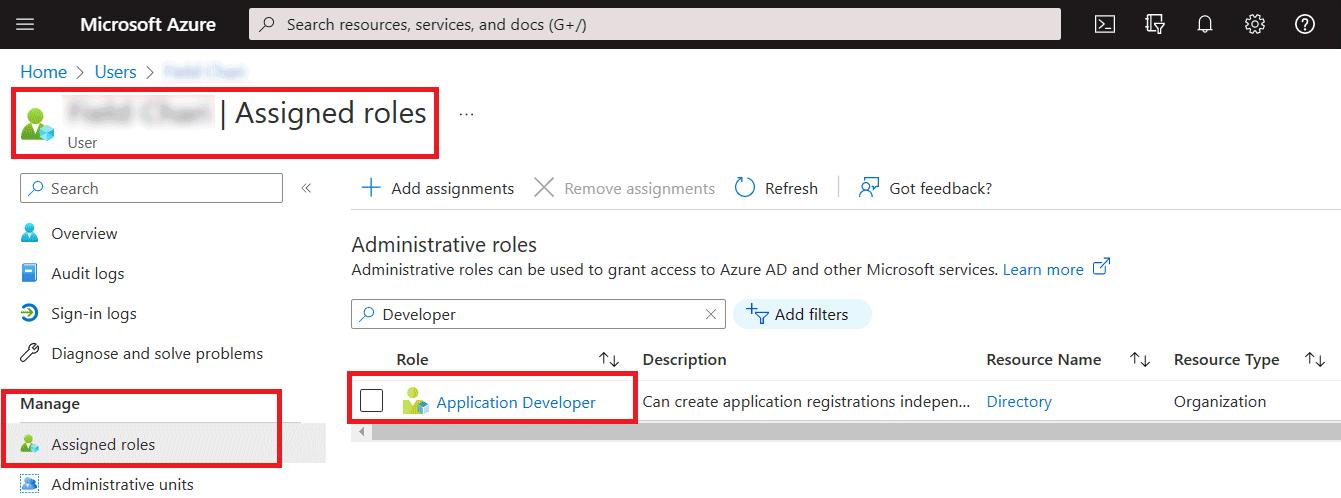1341x498 pixels.
Task: Open the Application Developer role link
Action: (x=516, y=402)
